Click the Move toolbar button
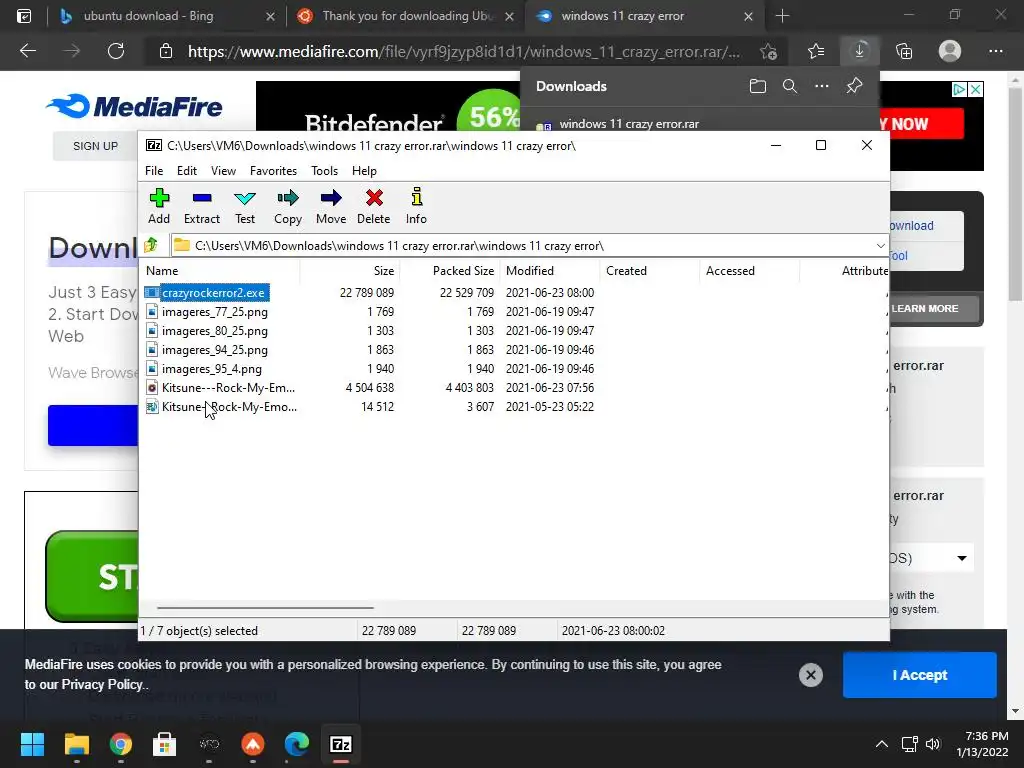 (x=331, y=206)
